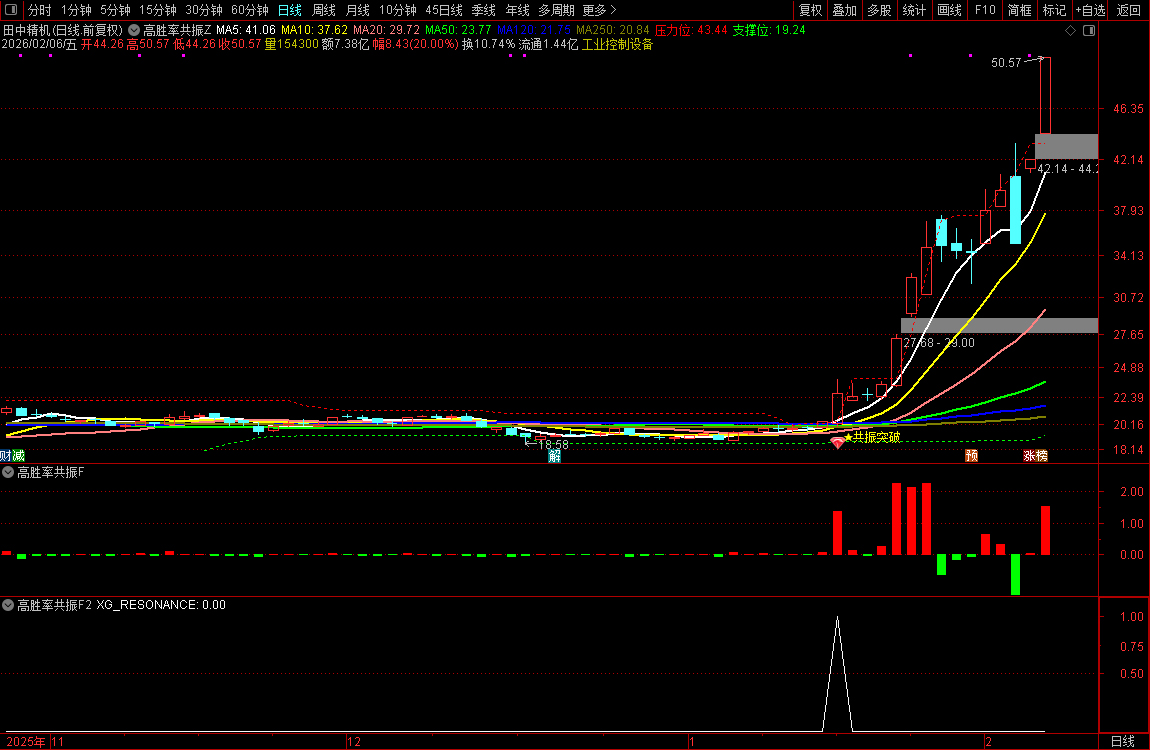The width and height of the screenshot is (1150, 750).
Task: Click the 复权 button
Action: click(810, 10)
